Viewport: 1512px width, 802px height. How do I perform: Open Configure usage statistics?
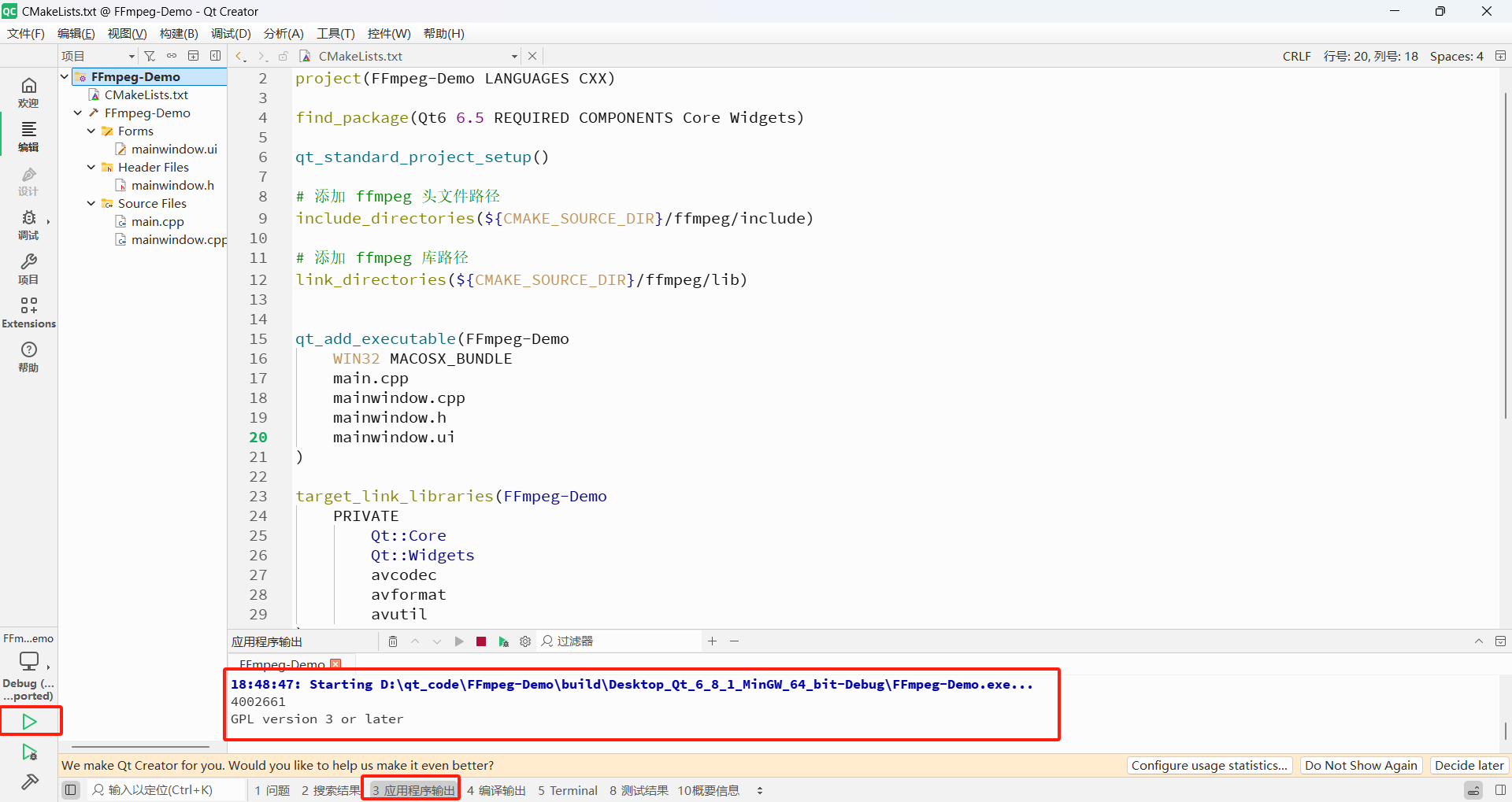pyautogui.click(x=1209, y=765)
